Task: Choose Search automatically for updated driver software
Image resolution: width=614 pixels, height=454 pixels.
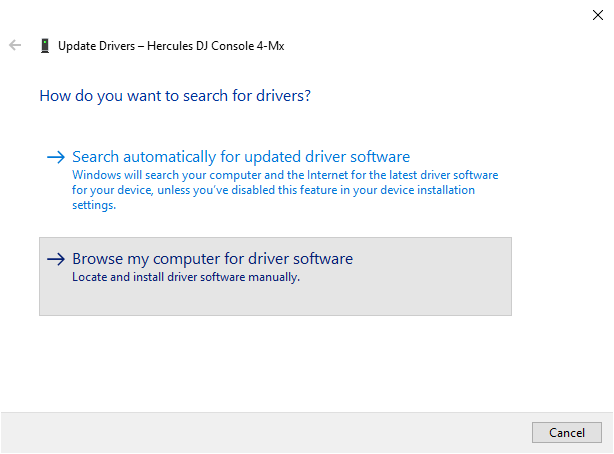Action: point(275,180)
